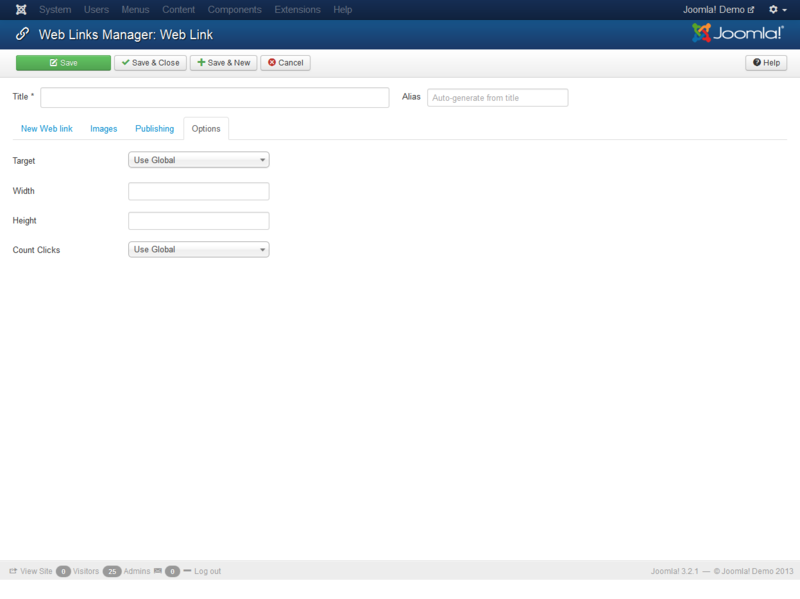
Task: Open the Joomla! Demo site link
Action: click(x=718, y=10)
